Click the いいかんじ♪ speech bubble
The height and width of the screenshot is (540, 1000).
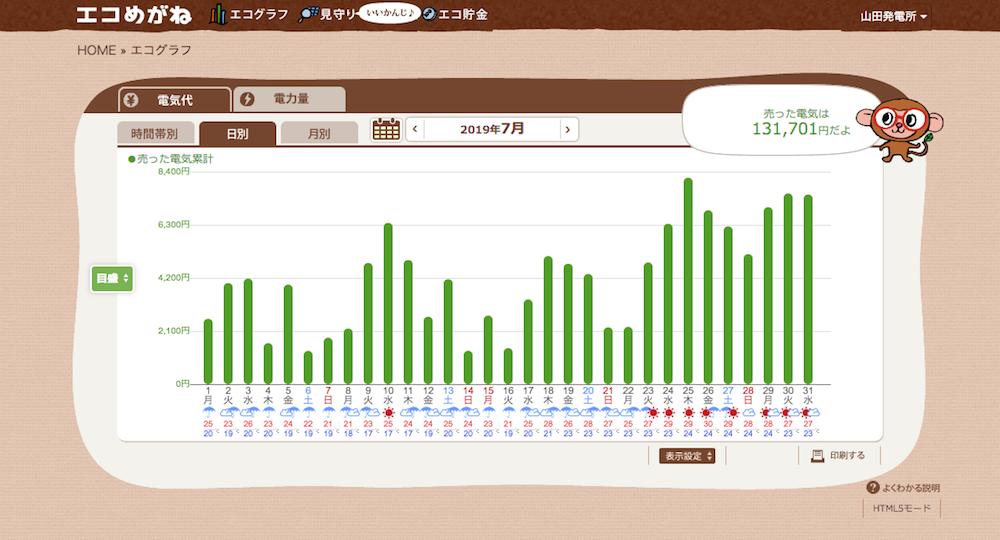(389, 13)
